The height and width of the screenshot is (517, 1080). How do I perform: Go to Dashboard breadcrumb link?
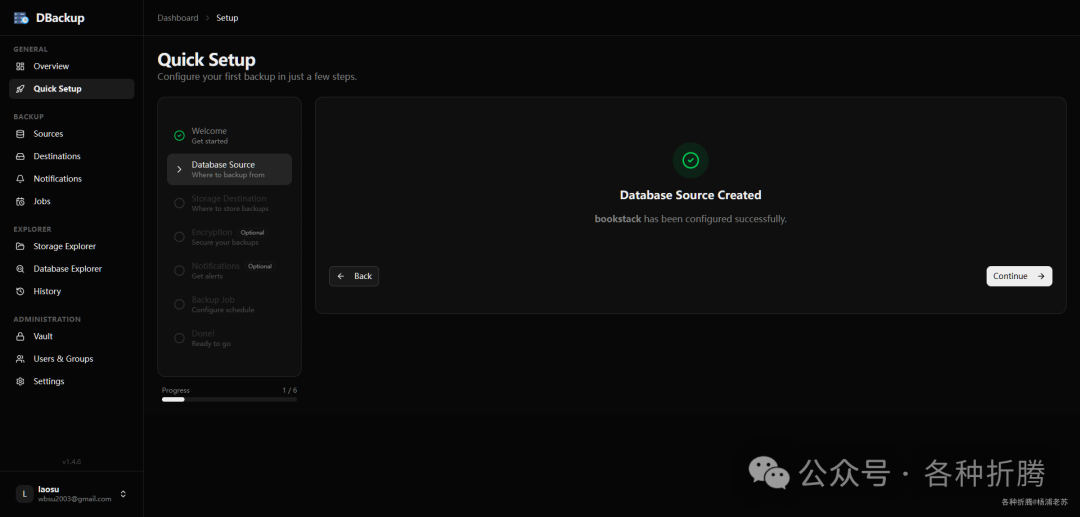pos(178,18)
